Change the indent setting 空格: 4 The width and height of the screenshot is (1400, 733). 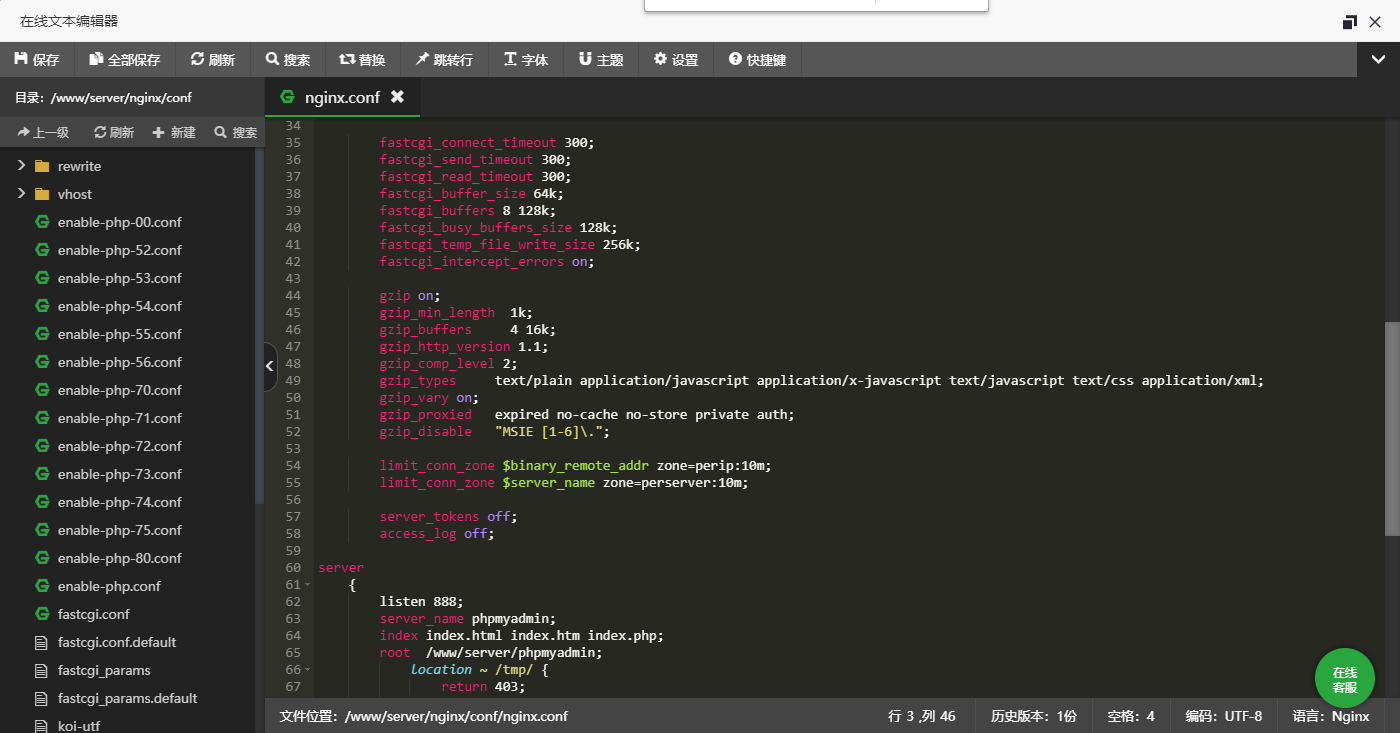(x=1131, y=716)
